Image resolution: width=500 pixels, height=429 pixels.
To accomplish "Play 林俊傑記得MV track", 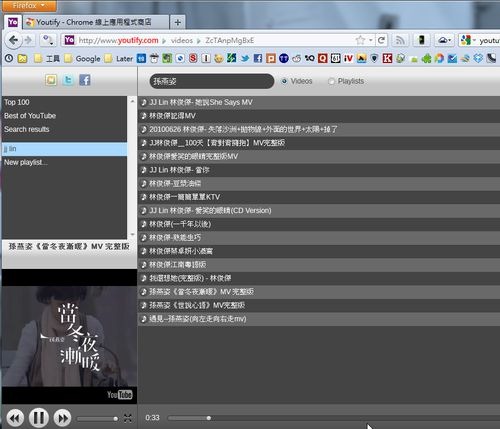I will 319,116.
